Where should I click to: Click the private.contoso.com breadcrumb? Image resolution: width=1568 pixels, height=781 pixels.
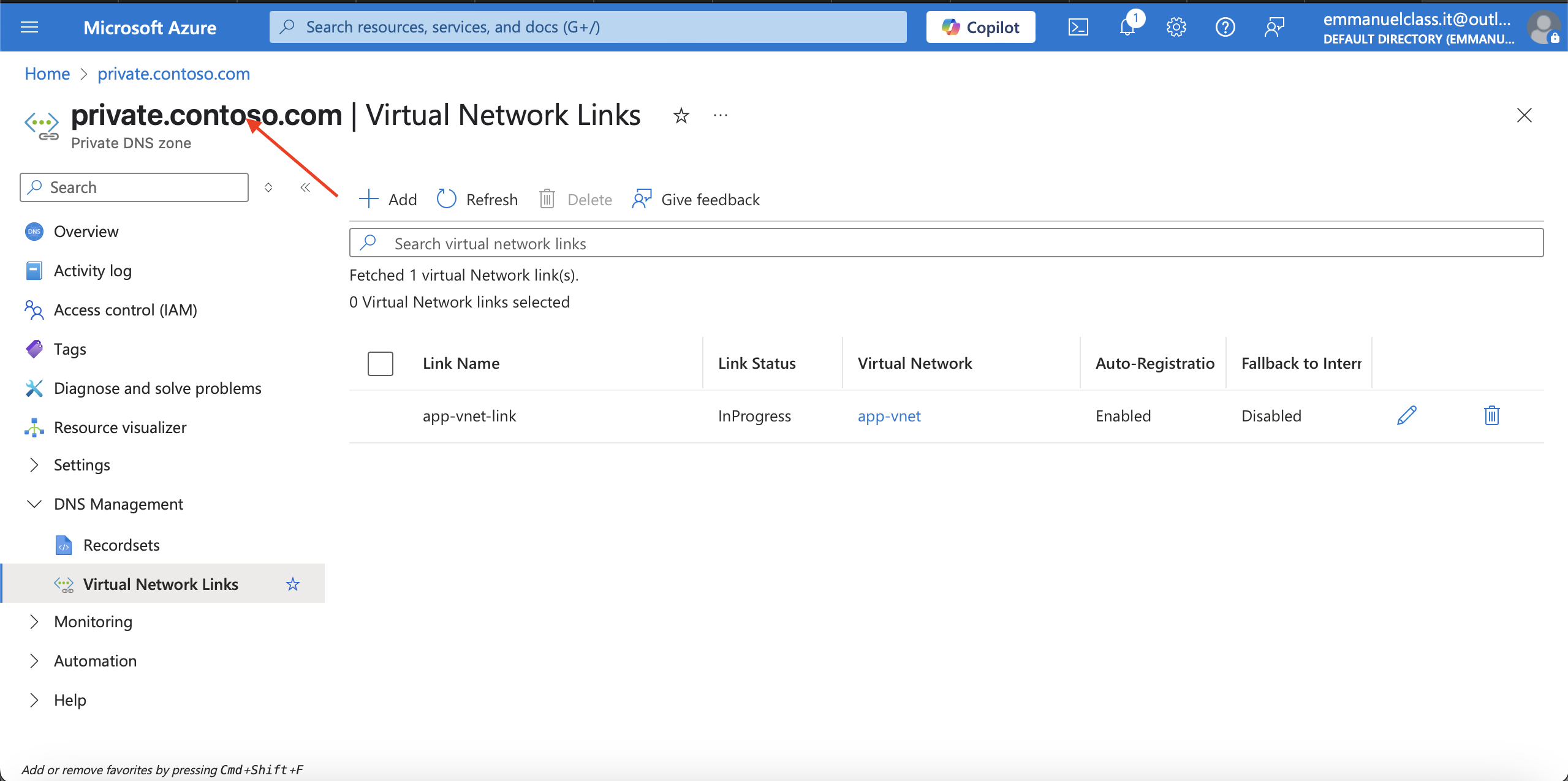[173, 74]
